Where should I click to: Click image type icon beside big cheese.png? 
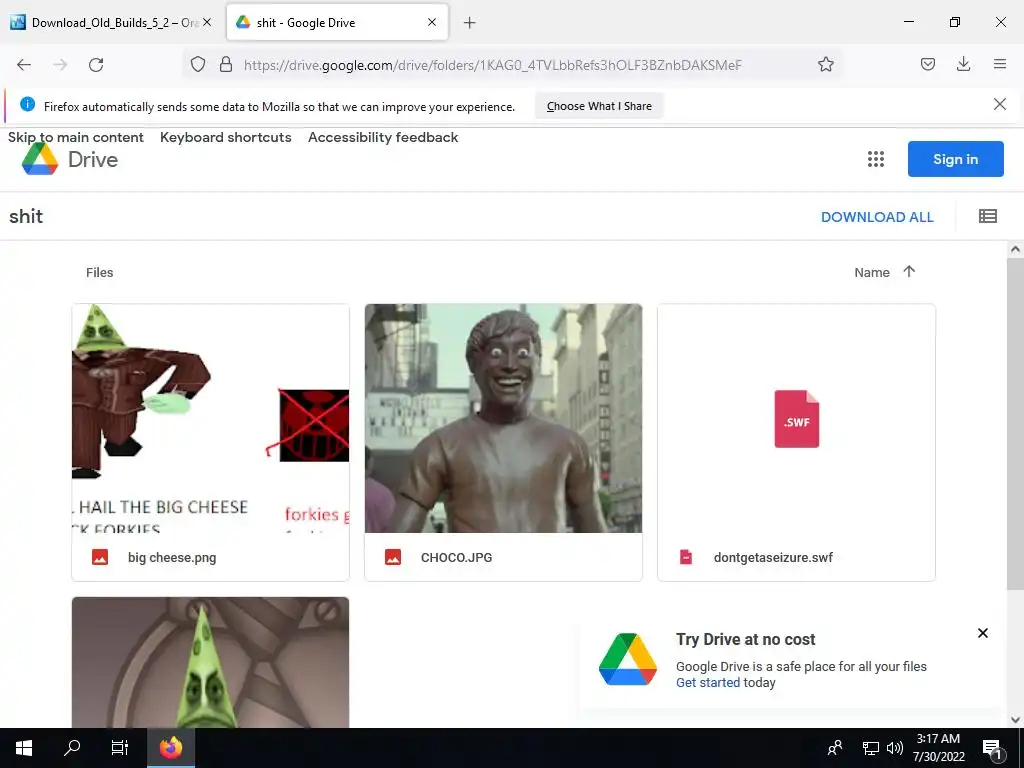pos(100,557)
